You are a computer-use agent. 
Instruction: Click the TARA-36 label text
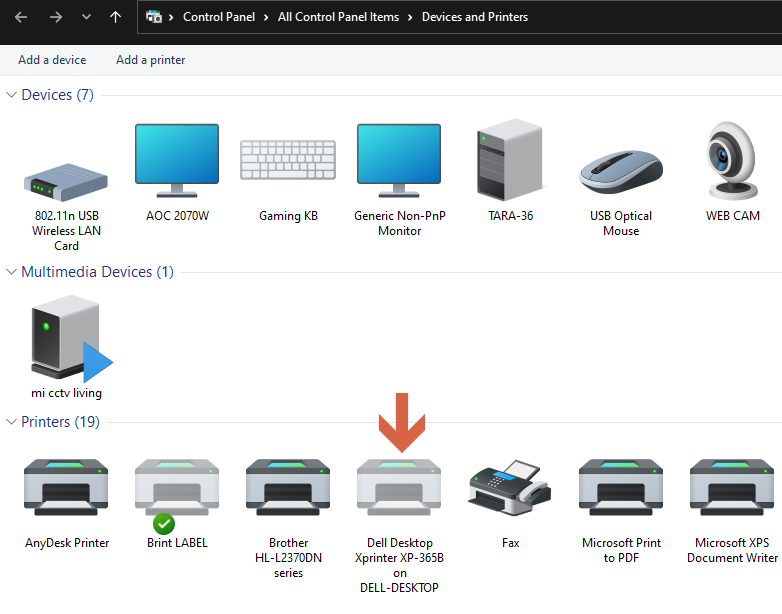pos(510,216)
